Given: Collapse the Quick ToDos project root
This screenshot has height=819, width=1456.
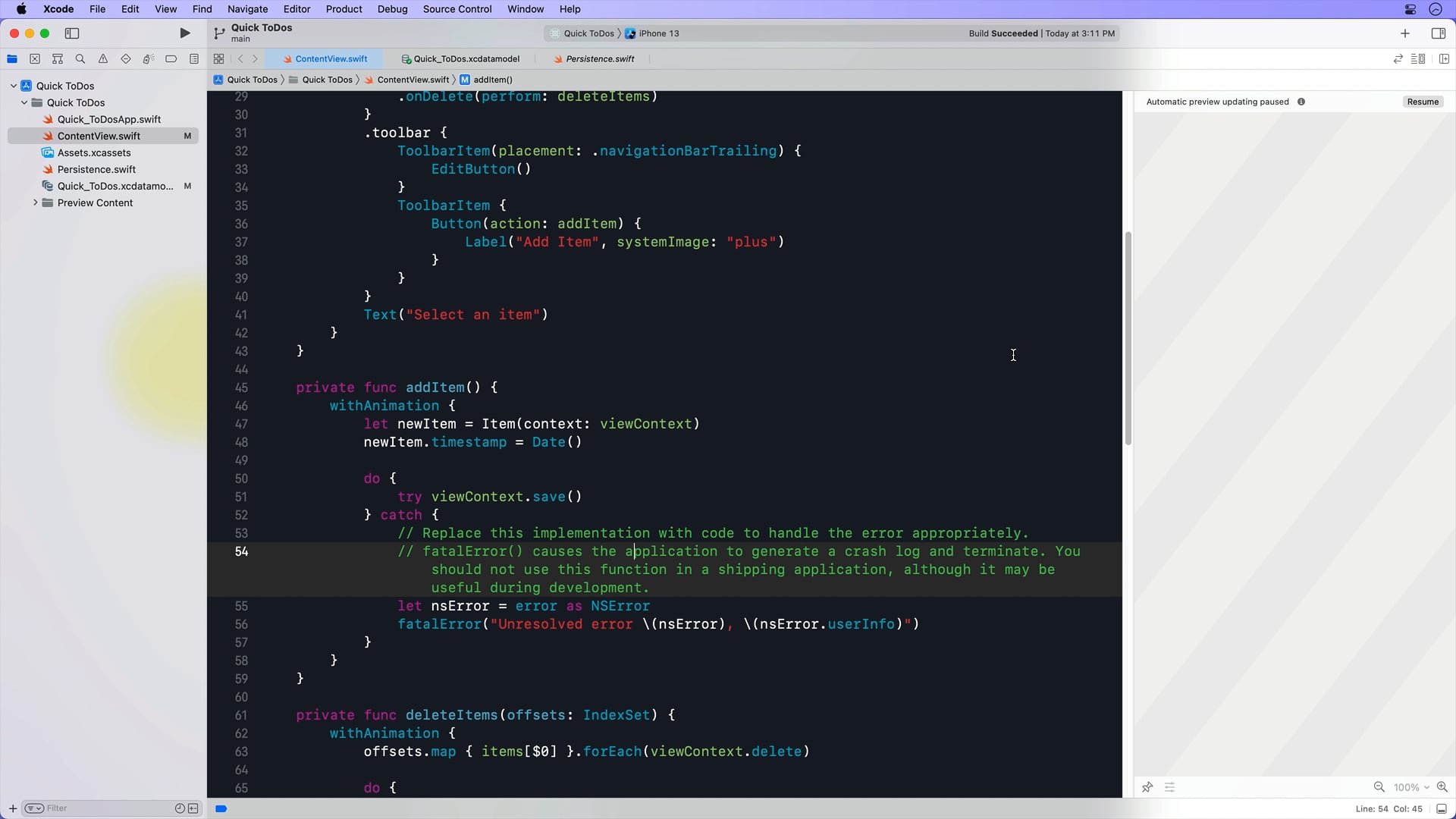Looking at the screenshot, I should pyautogui.click(x=14, y=86).
